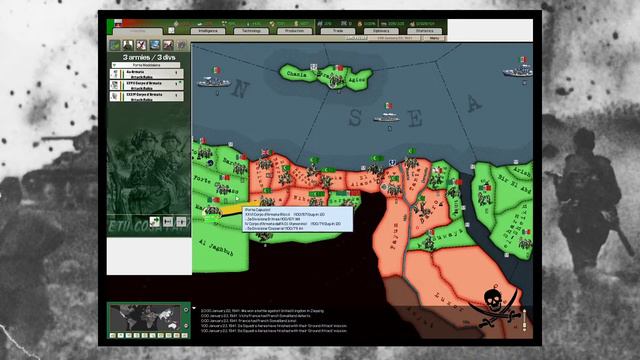Click the small icon right of the first tab
The height and width of the screenshot is (360, 640).
(x=171, y=31)
